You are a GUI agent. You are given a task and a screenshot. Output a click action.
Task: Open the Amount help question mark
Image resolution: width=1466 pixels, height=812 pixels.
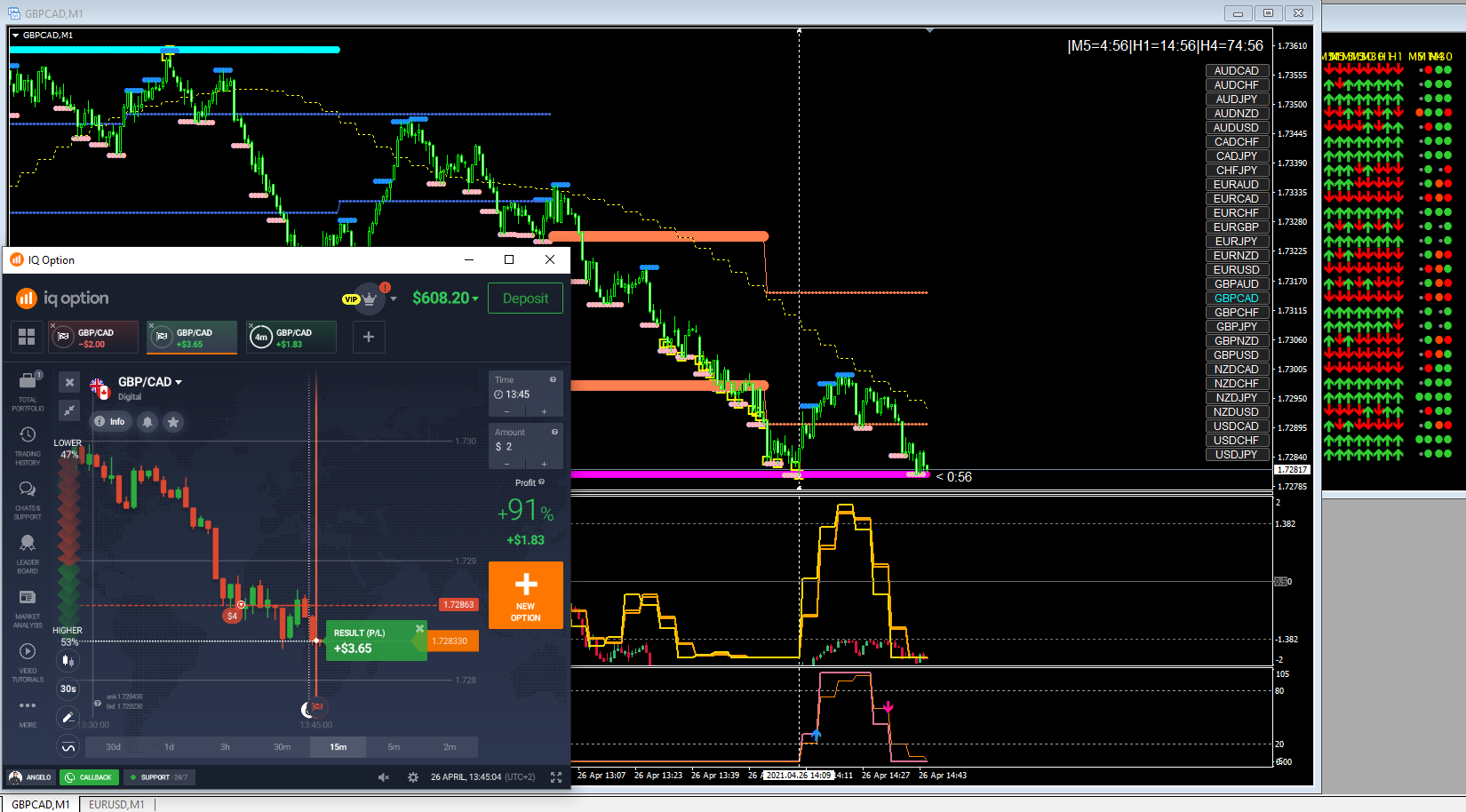(554, 432)
